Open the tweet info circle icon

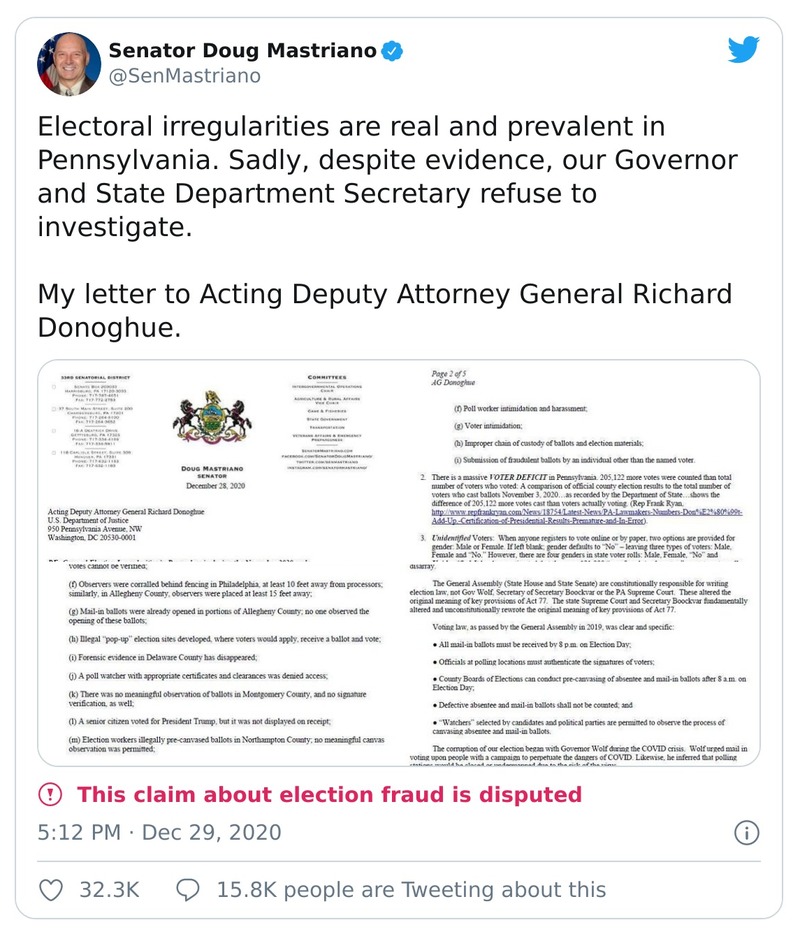(746, 832)
